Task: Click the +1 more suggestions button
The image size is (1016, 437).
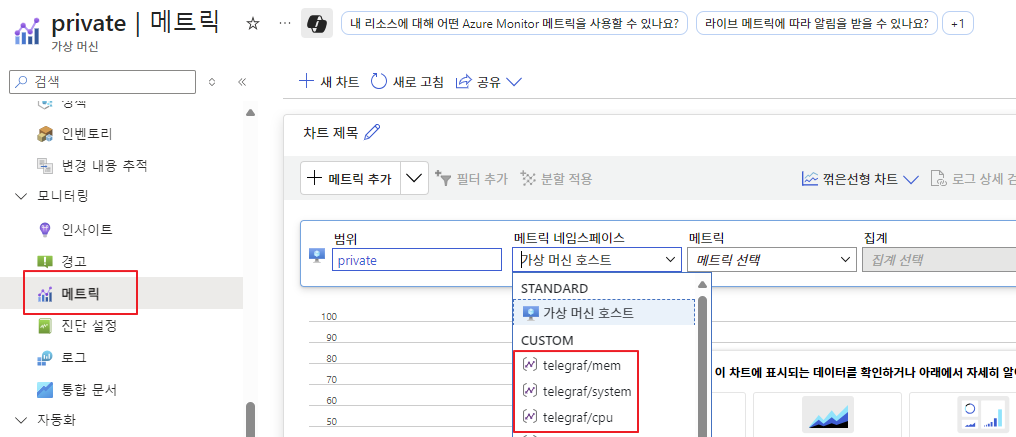Action: [958, 24]
